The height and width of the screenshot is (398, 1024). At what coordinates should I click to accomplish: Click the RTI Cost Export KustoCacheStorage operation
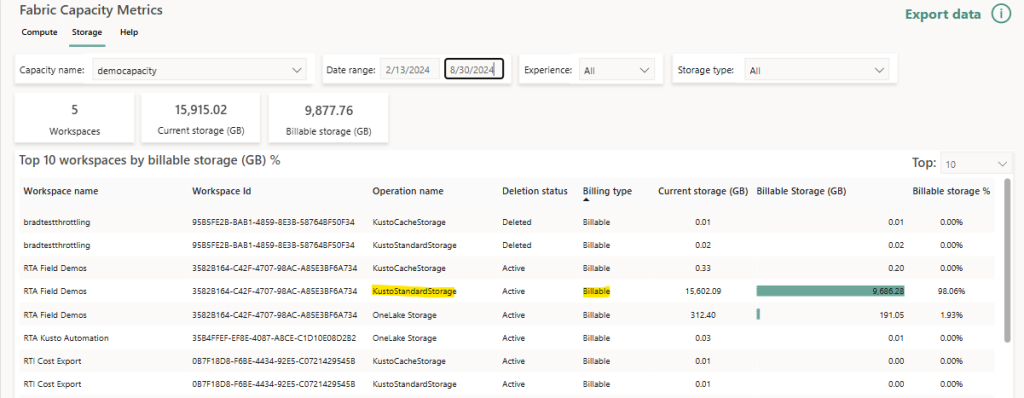(x=409, y=361)
